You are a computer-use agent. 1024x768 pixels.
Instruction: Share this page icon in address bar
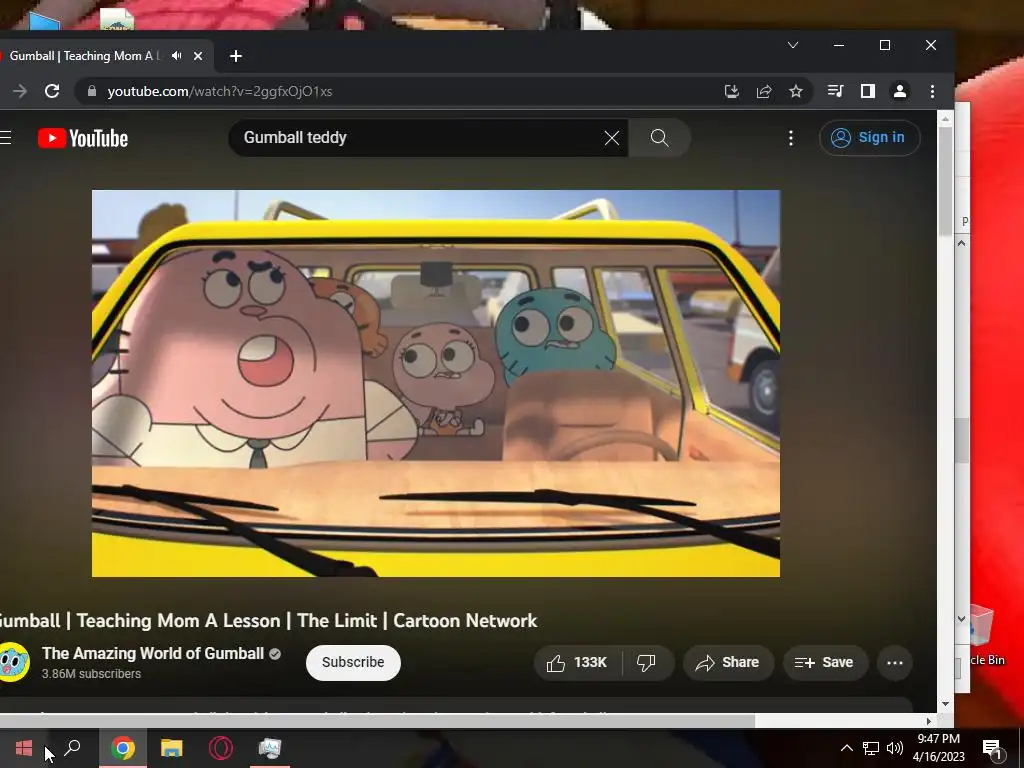763,91
